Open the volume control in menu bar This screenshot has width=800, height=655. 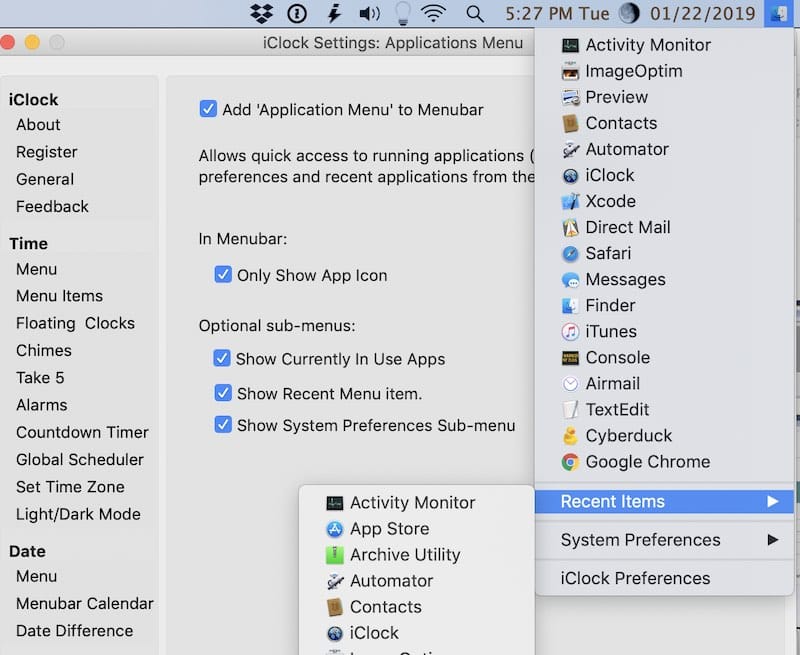(369, 14)
